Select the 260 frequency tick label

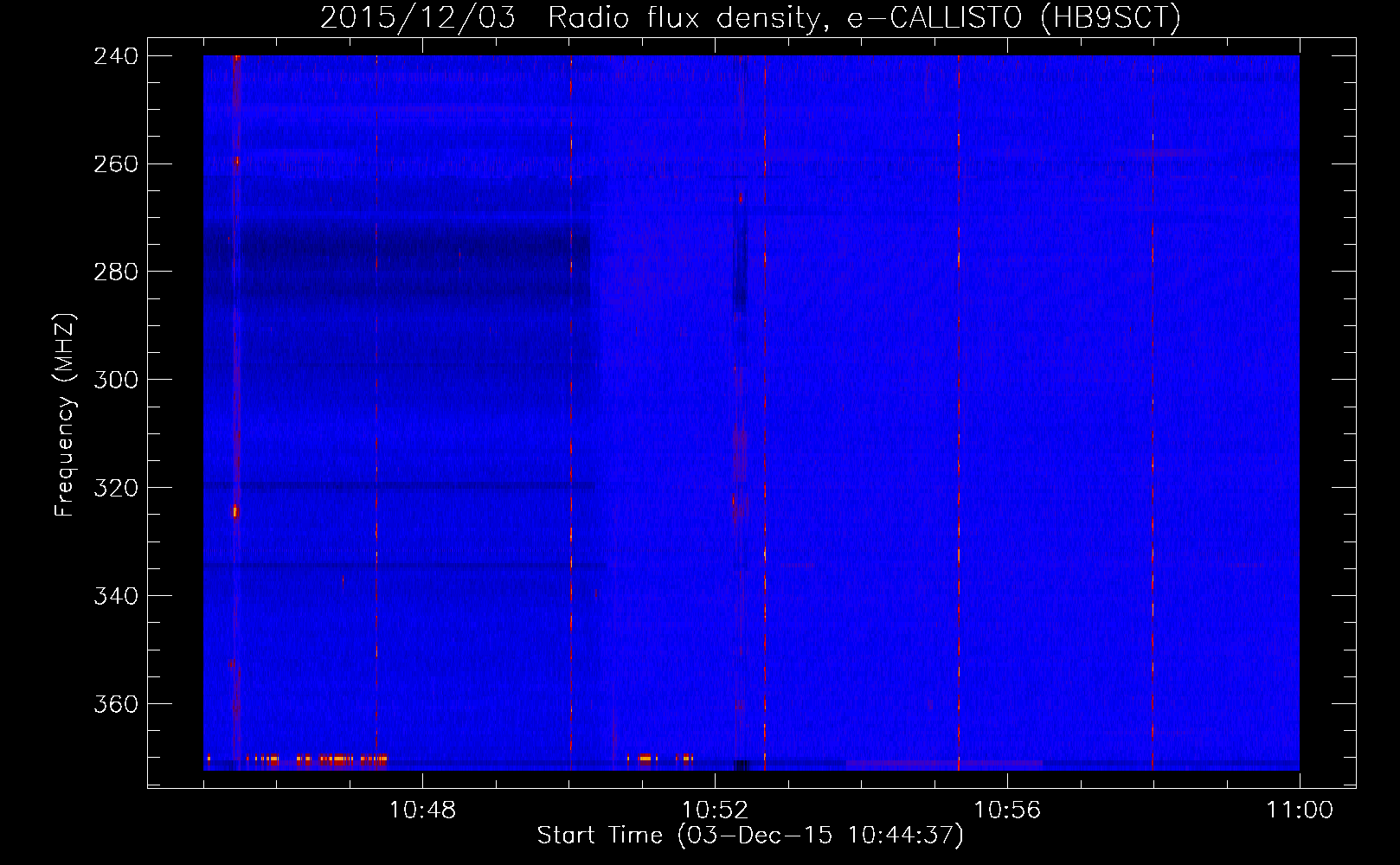pos(114,164)
